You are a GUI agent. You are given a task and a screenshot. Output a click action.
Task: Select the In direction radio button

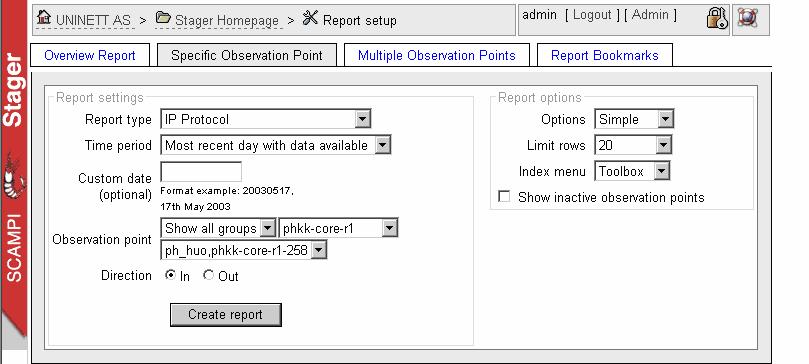[x=170, y=275]
